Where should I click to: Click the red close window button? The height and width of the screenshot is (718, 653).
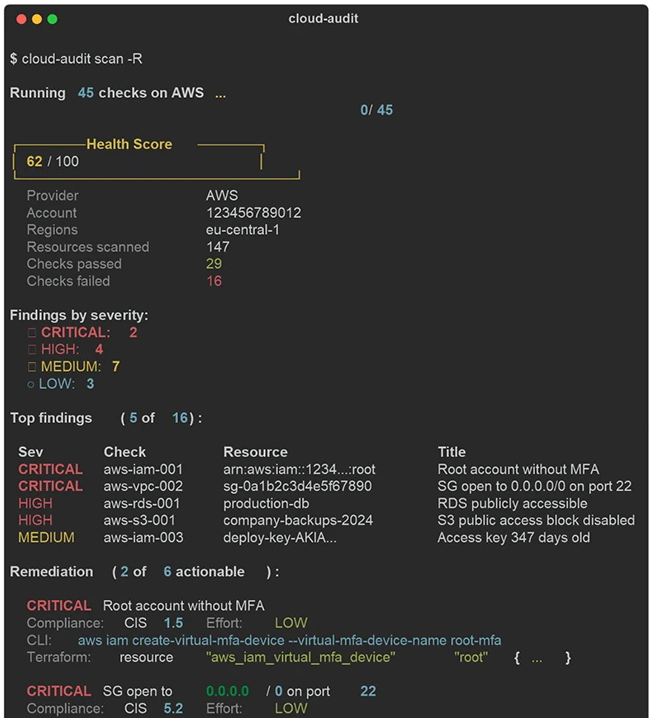coord(21,19)
